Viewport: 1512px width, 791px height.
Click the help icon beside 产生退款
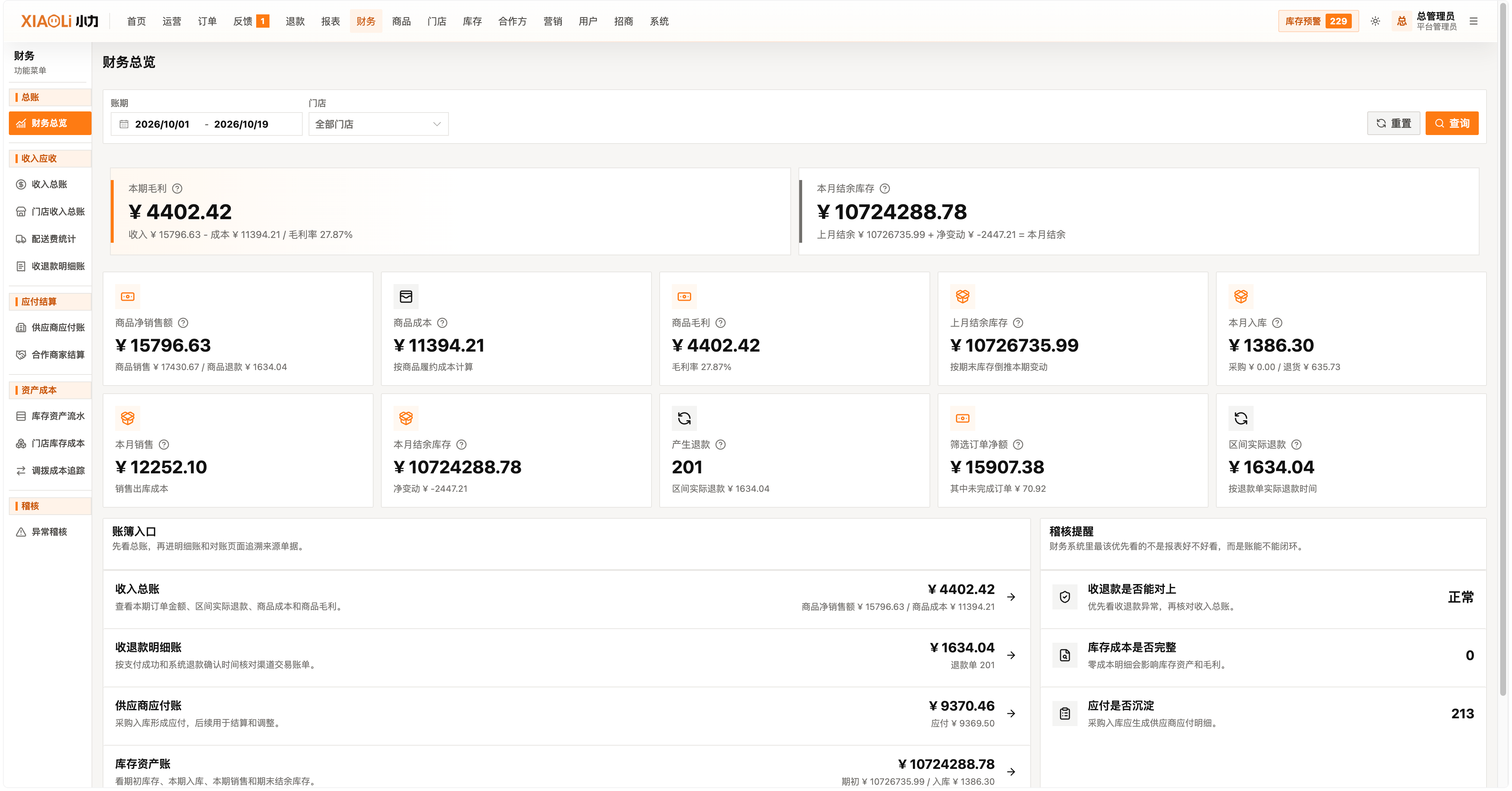click(x=721, y=444)
